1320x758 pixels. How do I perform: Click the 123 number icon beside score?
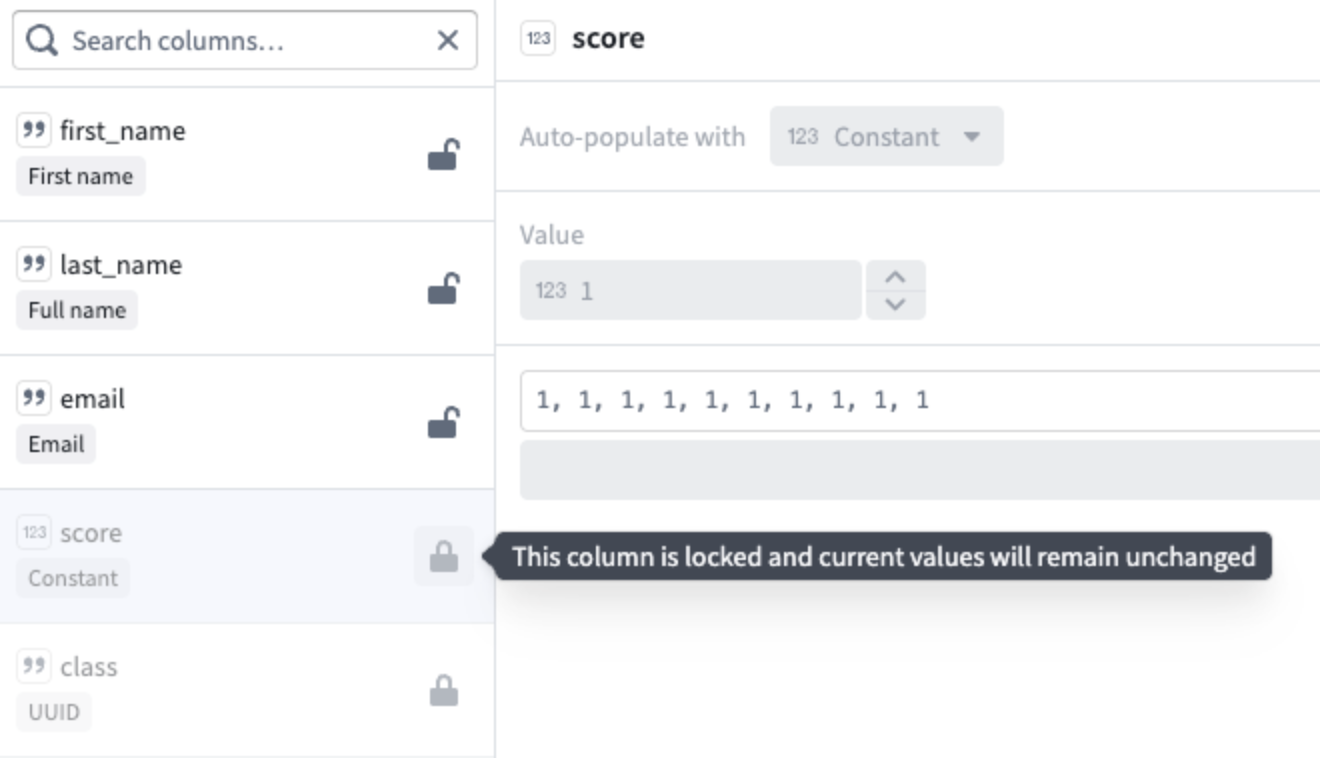pos(36,533)
